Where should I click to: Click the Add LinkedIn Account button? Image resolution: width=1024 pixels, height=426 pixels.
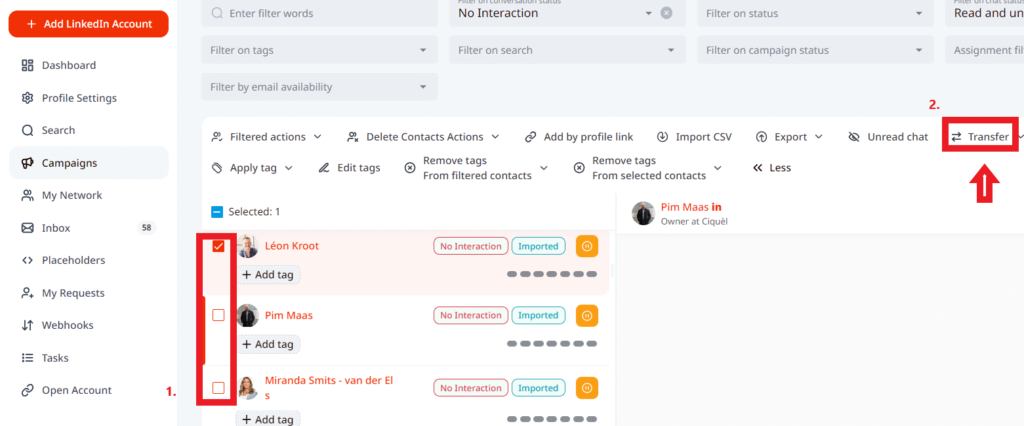click(x=88, y=24)
